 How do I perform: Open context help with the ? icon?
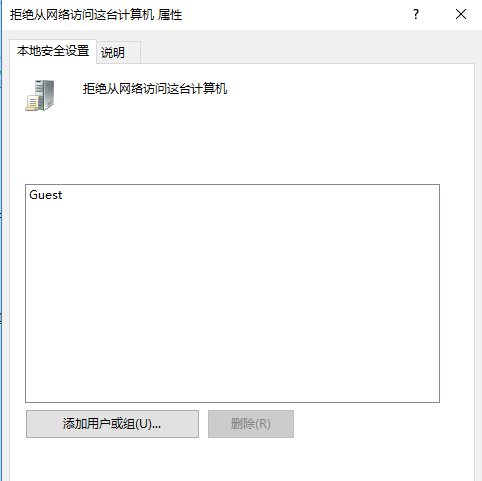(416, 14)
